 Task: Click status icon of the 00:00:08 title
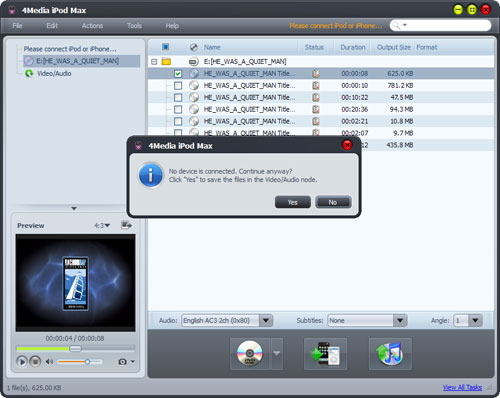point(316,74)
